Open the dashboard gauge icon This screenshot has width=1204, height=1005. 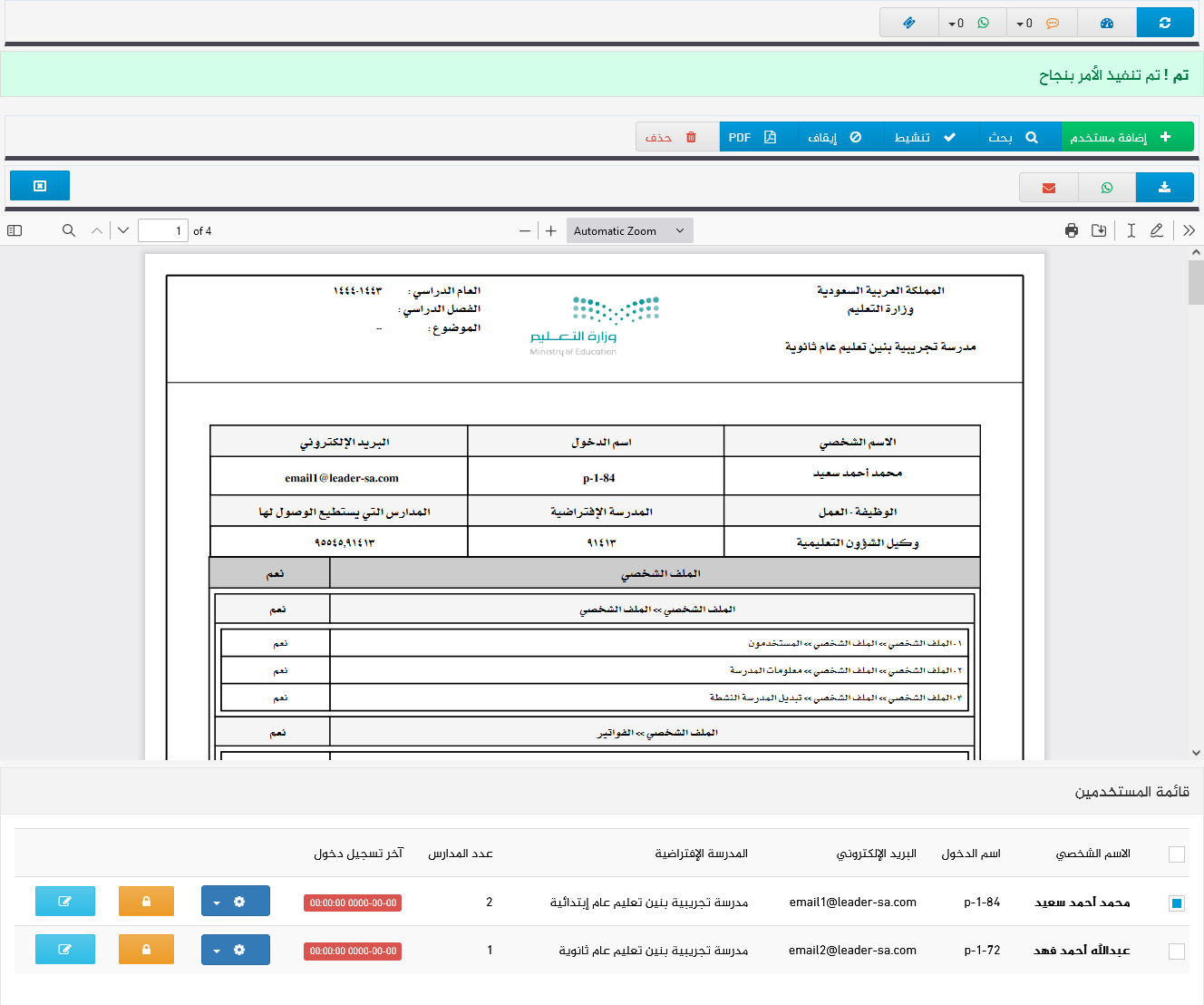[x=1106, y=23]
